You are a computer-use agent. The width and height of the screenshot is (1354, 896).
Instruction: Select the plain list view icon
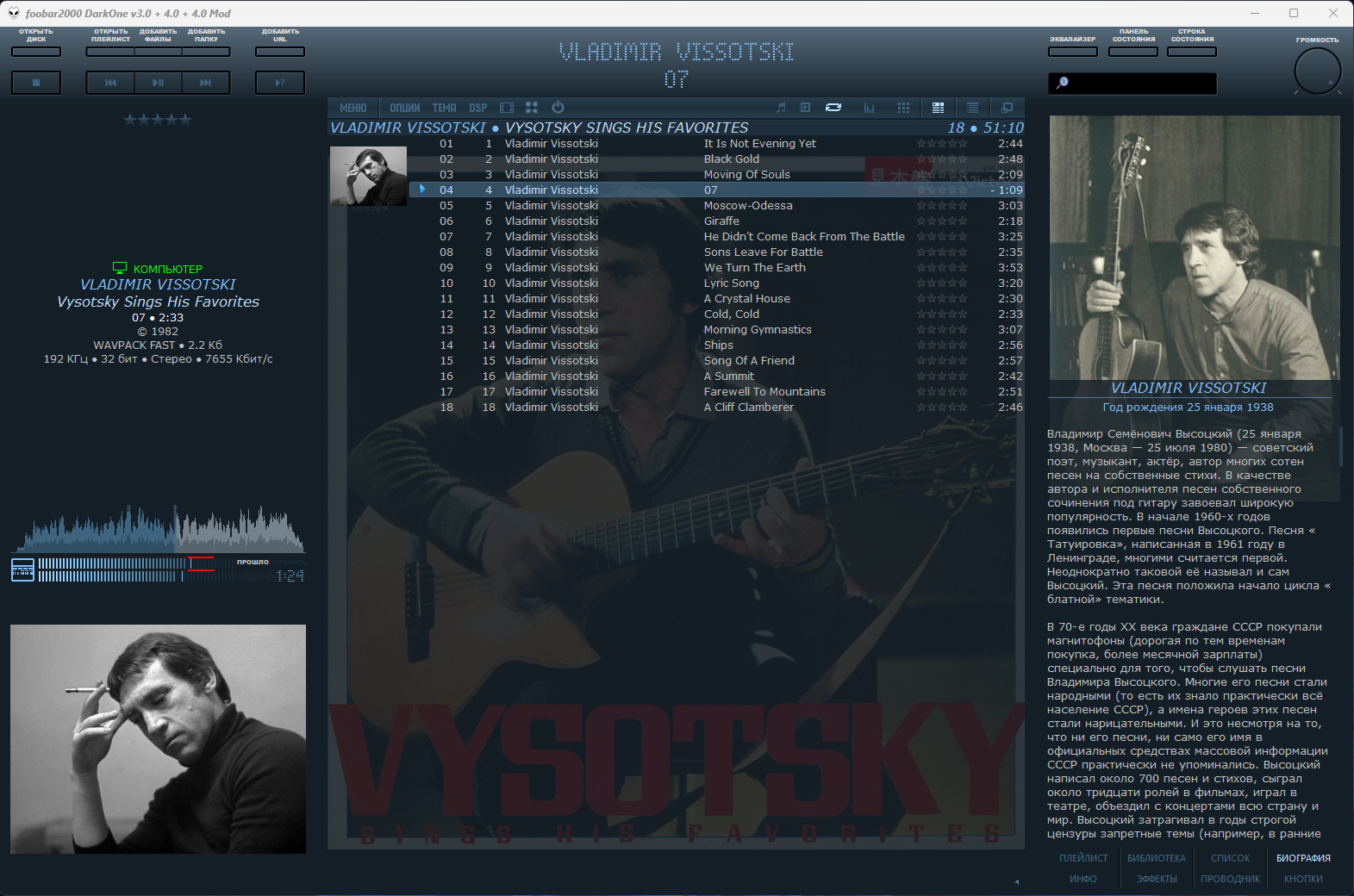[x=972, y=108]
